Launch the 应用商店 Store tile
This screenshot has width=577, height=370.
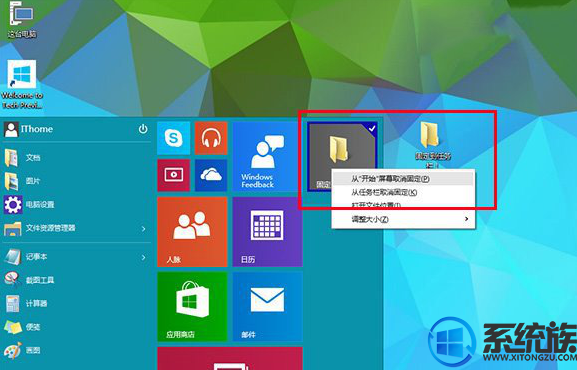pos(192,307)
